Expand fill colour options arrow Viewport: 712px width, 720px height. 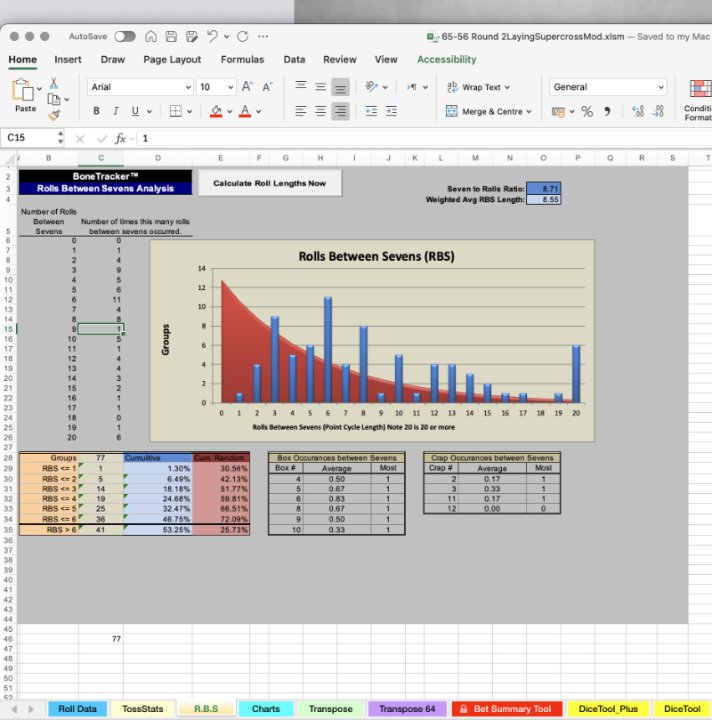(230, 112)
